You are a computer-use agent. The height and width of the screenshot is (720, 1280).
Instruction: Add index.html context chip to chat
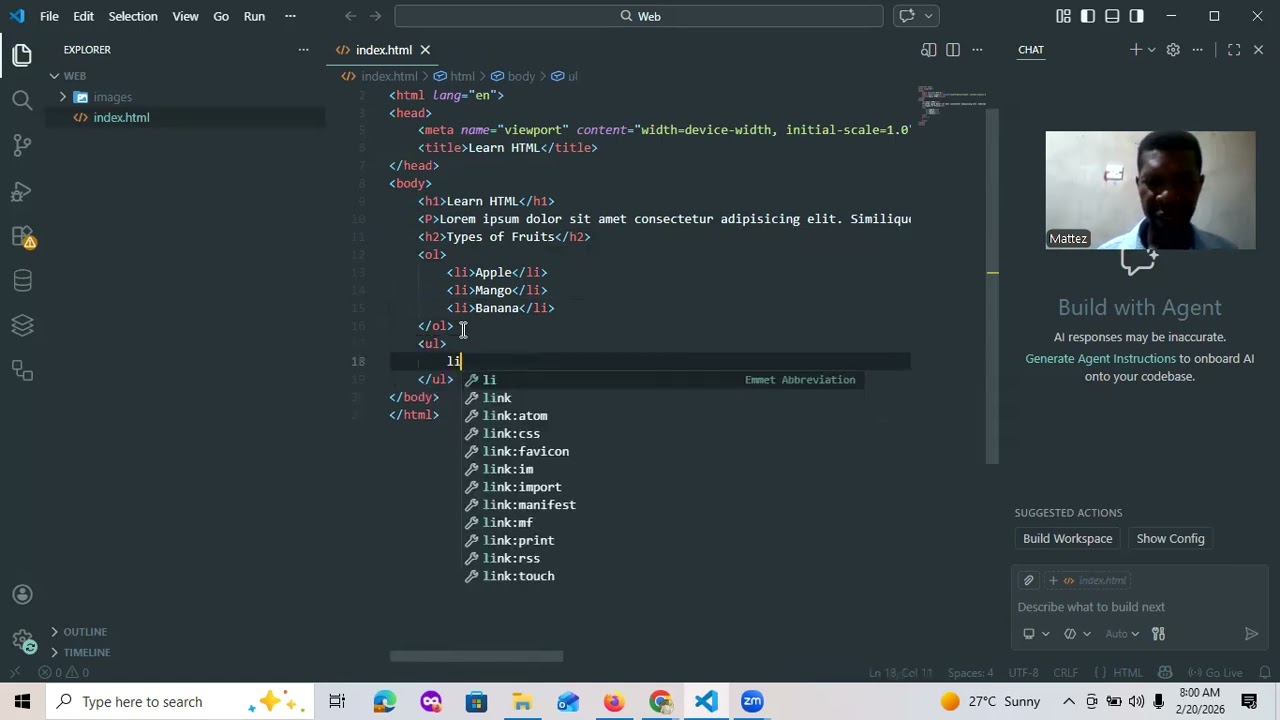coord(1087,580)
